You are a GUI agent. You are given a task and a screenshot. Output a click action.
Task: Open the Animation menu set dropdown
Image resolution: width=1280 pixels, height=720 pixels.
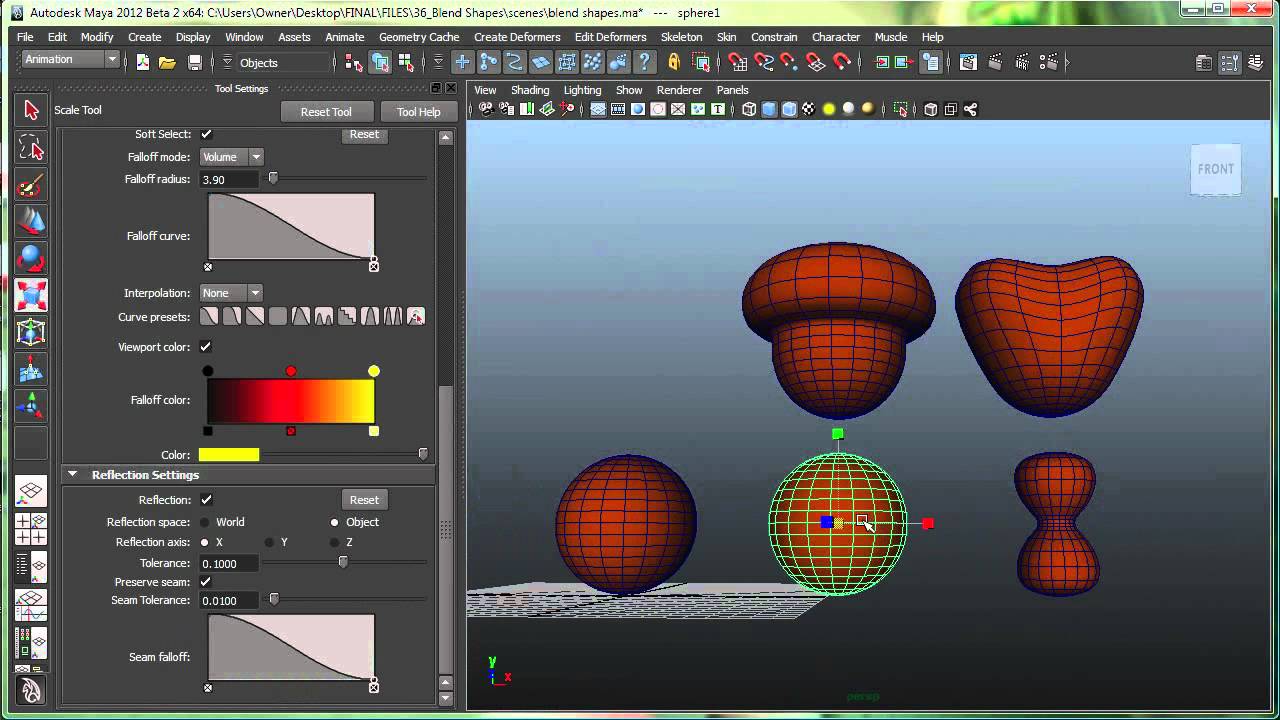(x=70, y=60)
